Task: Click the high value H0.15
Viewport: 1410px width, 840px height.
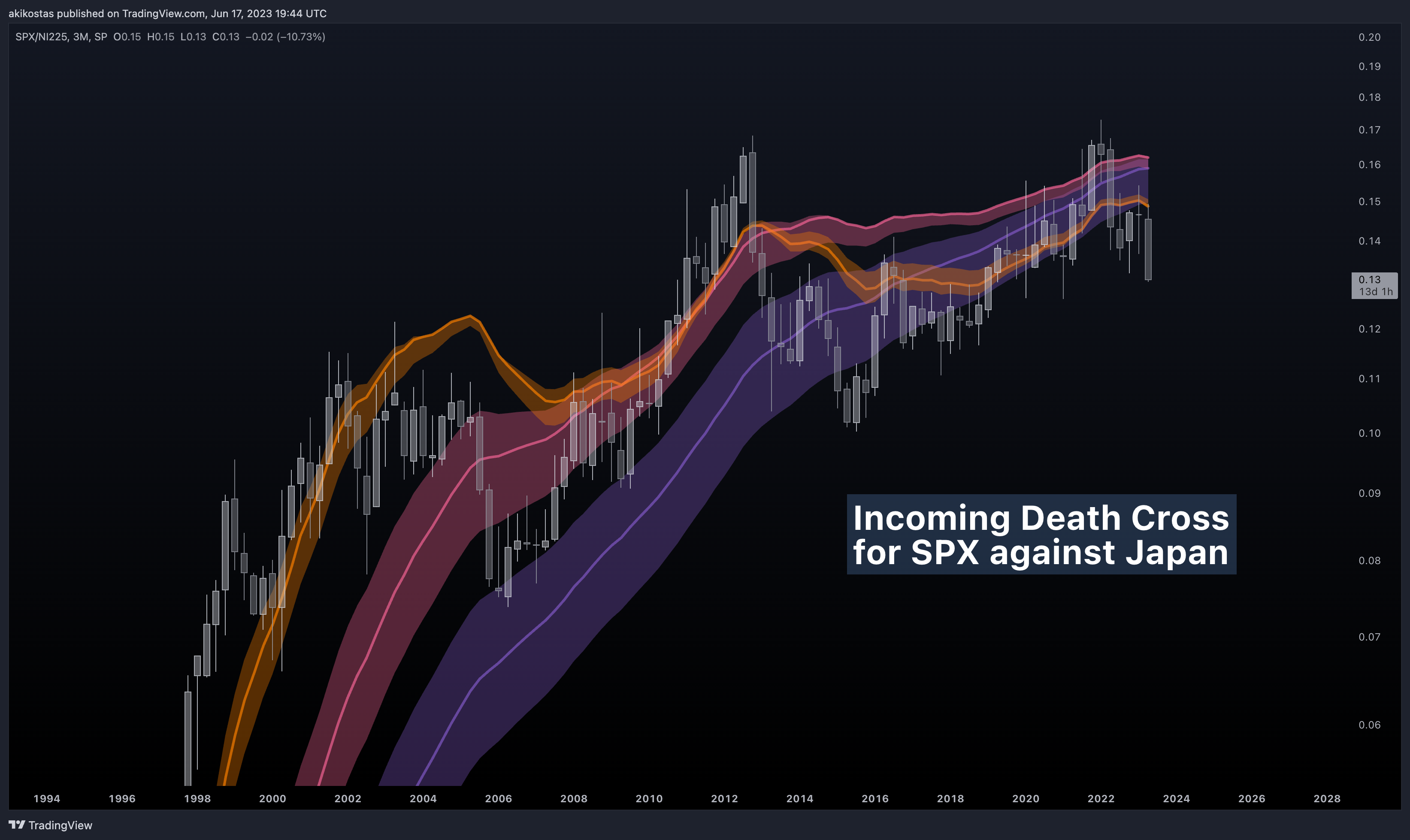Action: coord(161,37)
